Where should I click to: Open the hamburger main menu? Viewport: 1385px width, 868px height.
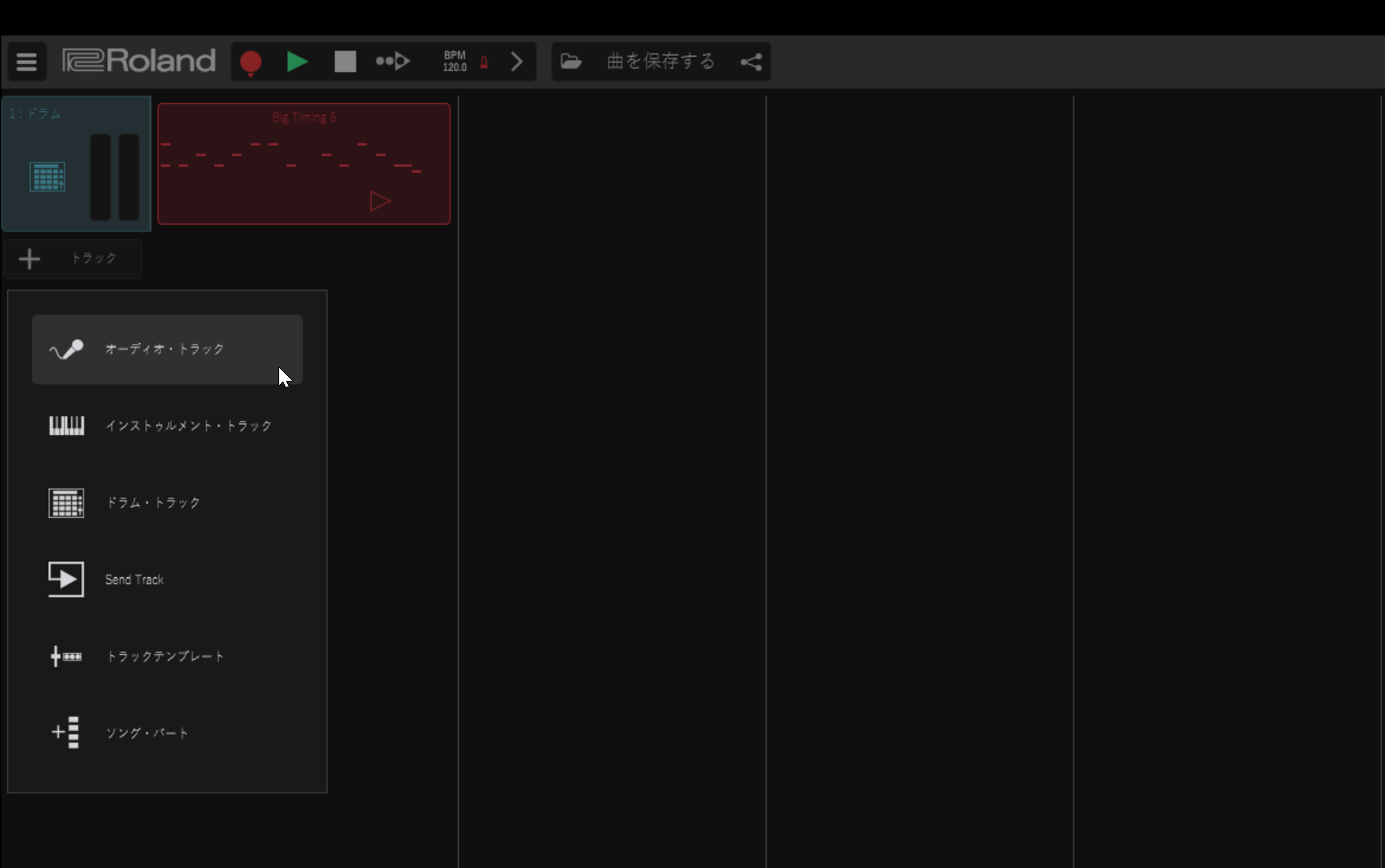(x=27, y=61)
